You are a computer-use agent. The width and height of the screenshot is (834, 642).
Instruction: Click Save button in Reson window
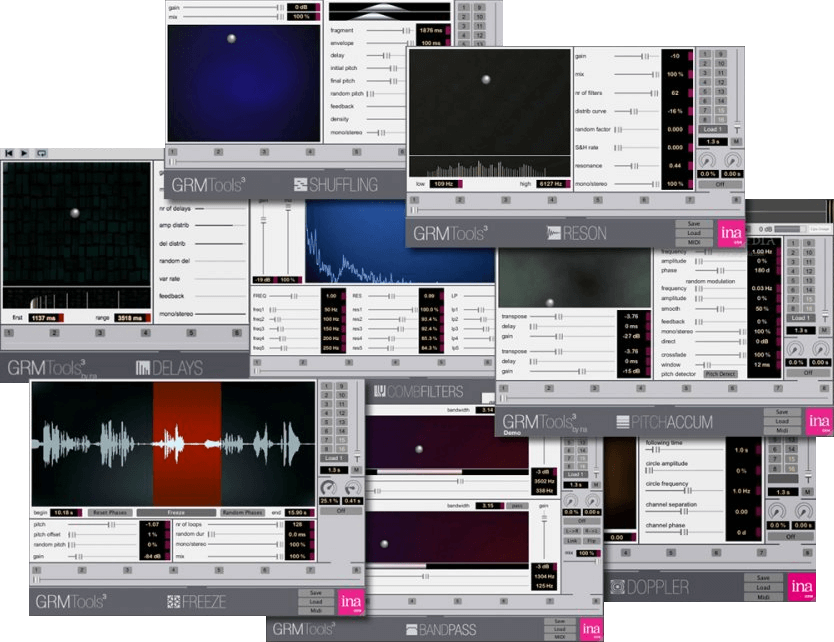[694, 224]
